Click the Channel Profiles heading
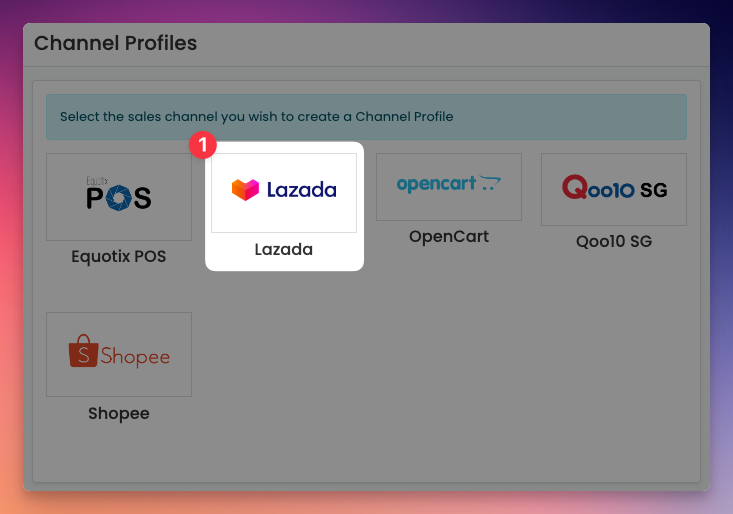This screenshot has height=514, width=733. 115,43
